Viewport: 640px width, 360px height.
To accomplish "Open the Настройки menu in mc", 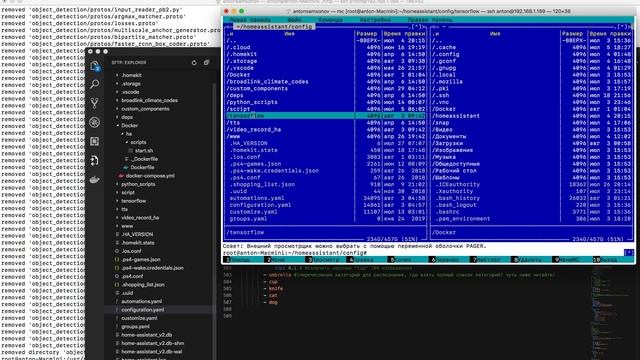I will pyautogui.click(x=375, y=20).
